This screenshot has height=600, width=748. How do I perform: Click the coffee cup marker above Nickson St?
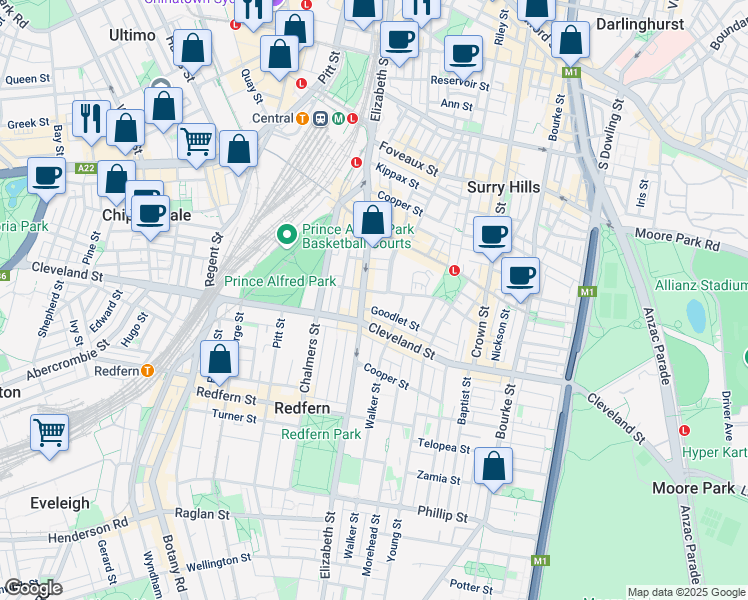click(520, 279)
